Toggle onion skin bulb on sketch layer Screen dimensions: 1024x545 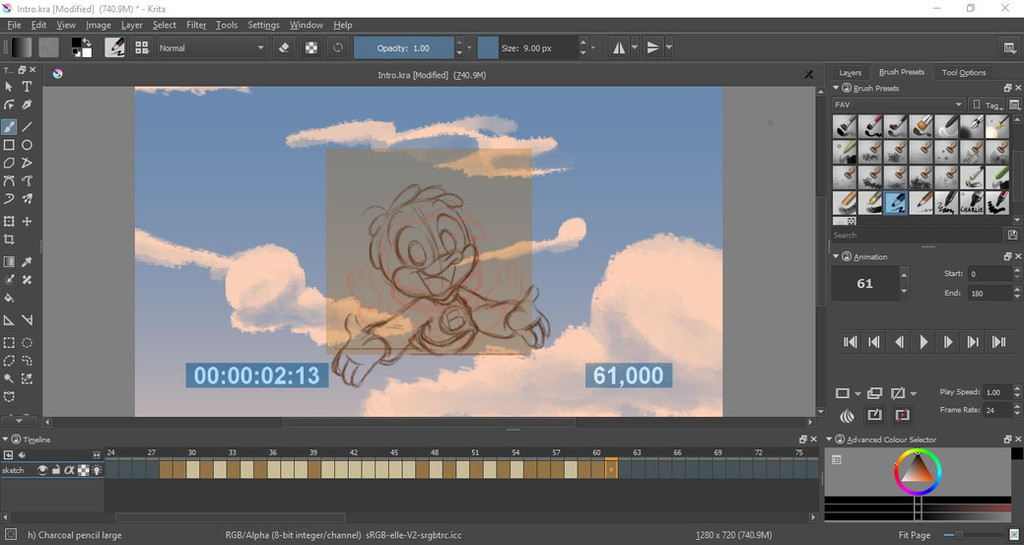(x=97, y=470)
